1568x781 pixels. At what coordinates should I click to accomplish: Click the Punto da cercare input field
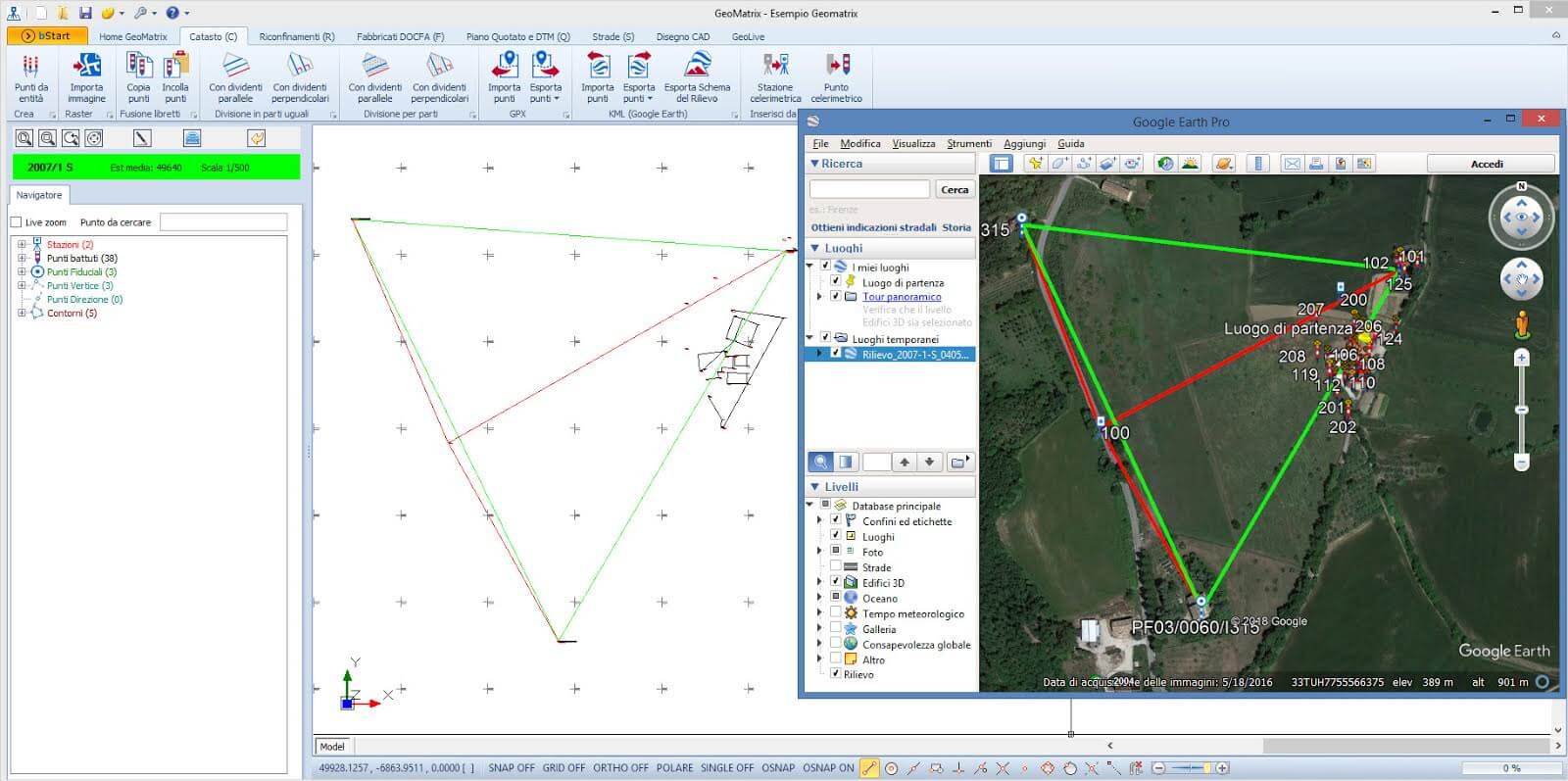(223, 222)
